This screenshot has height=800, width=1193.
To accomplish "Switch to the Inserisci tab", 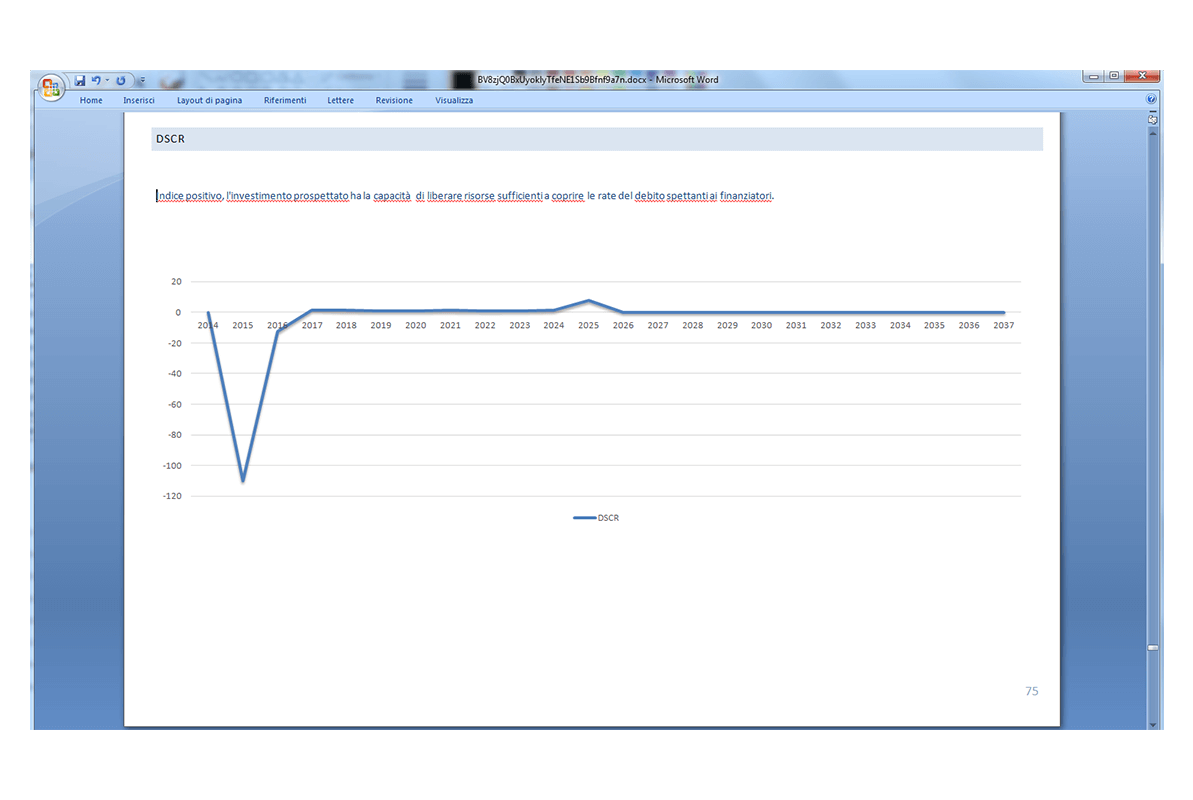I will pyautogui.click(x=138, y=100).
